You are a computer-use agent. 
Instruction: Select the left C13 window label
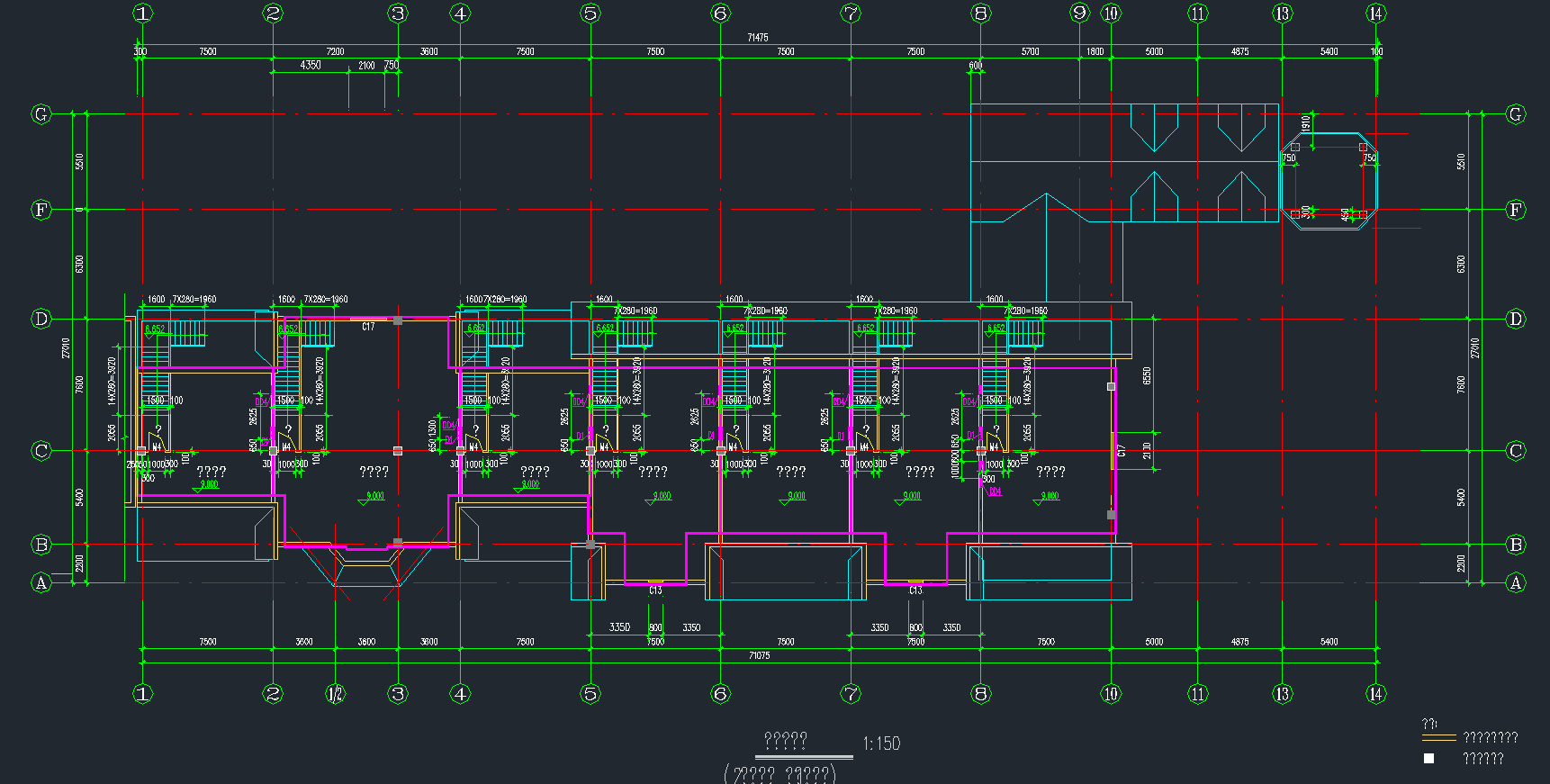pos(655,590)
